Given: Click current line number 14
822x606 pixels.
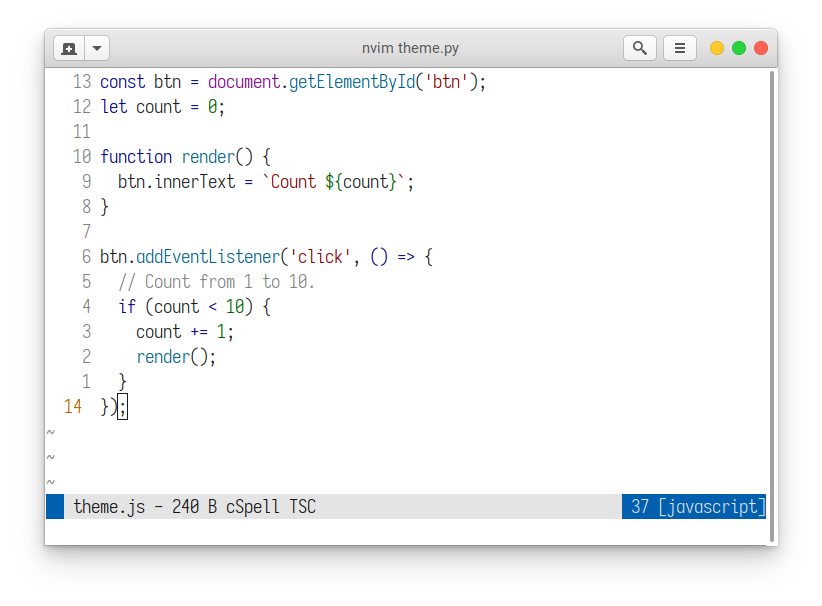Looking at the screenshot, I should coord(72,407).
